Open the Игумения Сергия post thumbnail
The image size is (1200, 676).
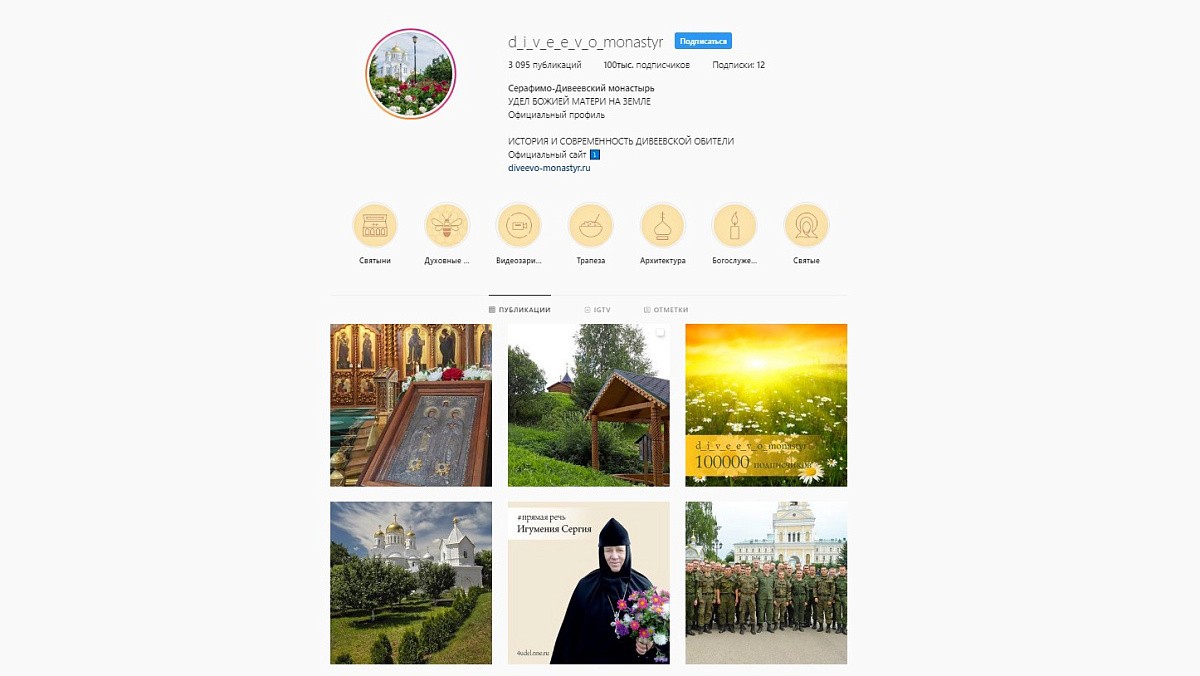(589, 583)
